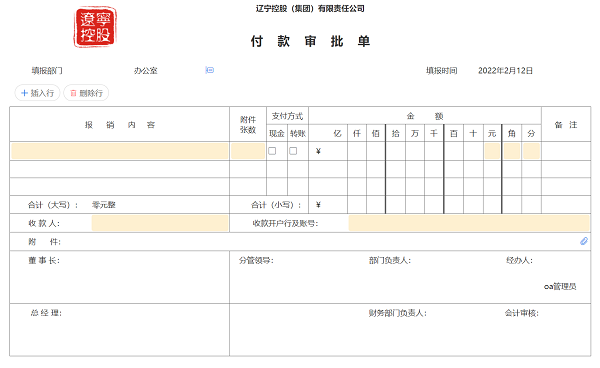Click the 元 amount input cell

click(492, 151)
